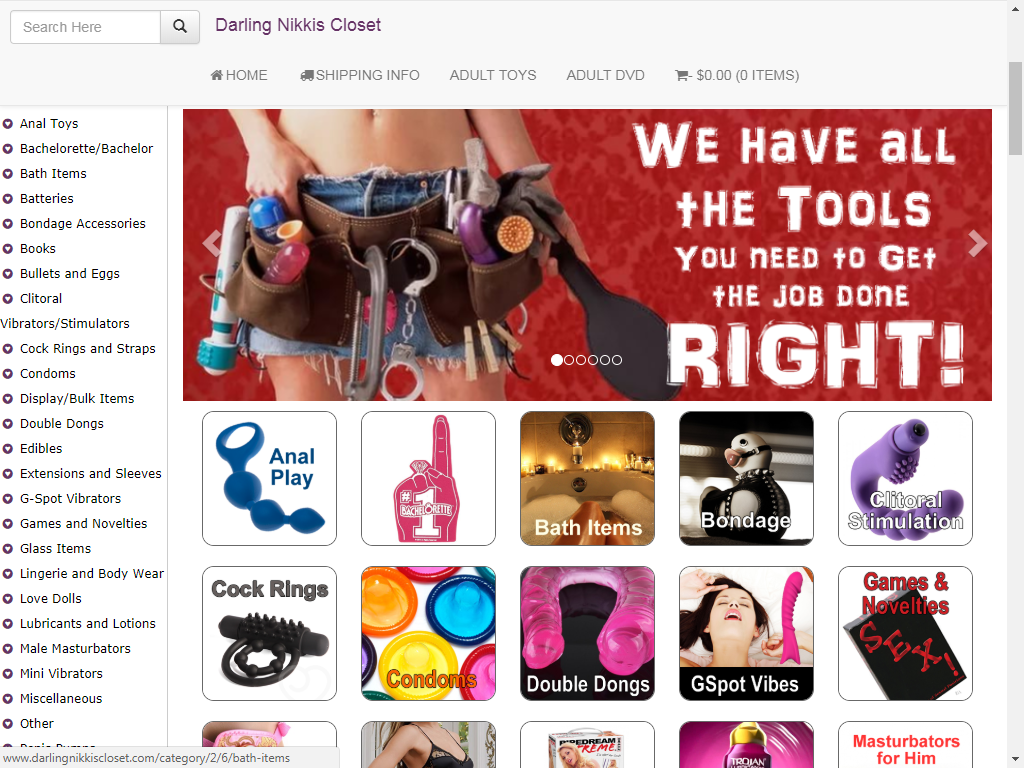Image resolution: width=1024 pixels, height=768 pixels.
Task: Open the Edibles sidebar category
Action: coord(41,449)
